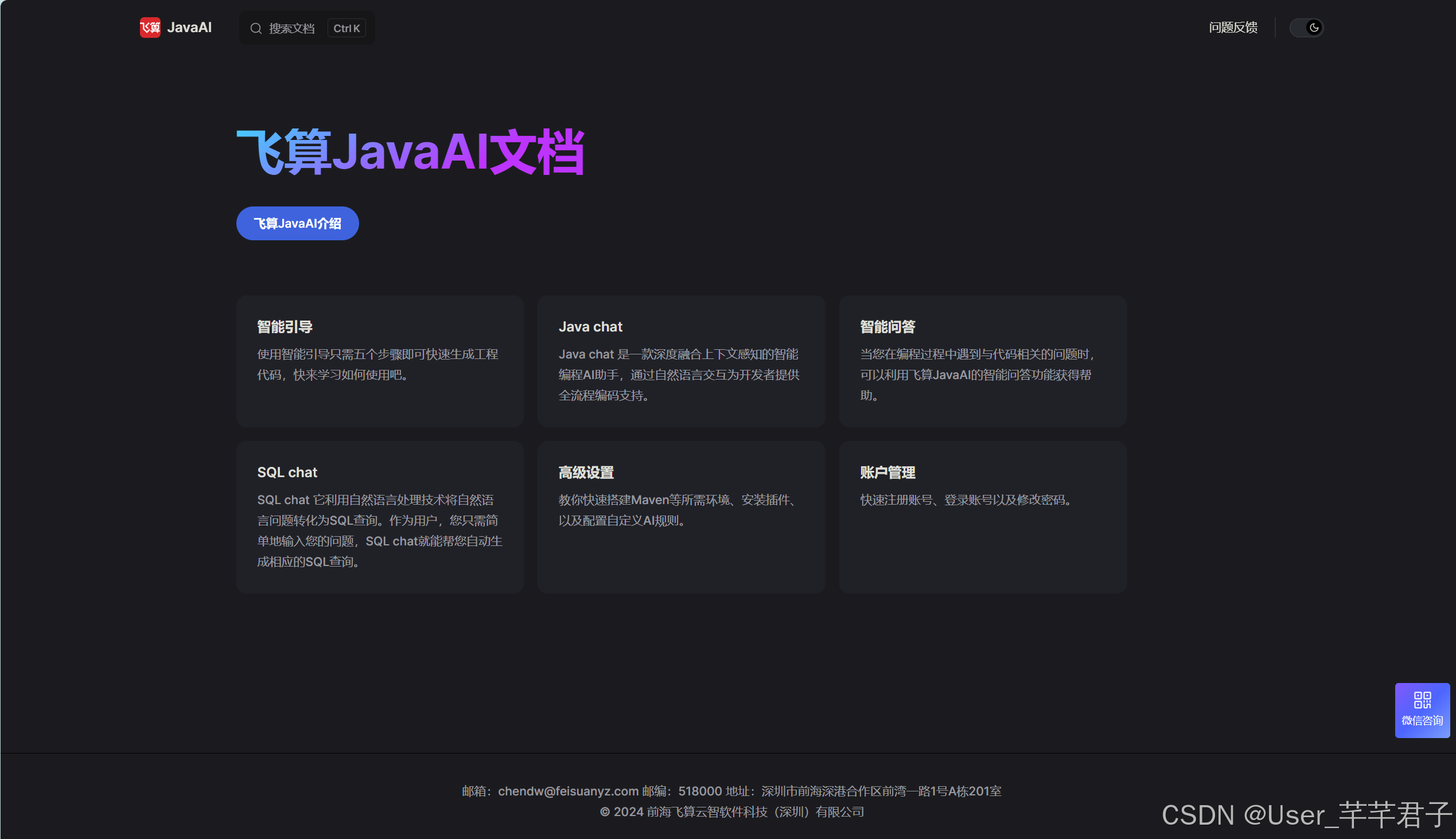Open the 高级设置 card
This screenshot has height=839, width=1456.
[682, 517]
